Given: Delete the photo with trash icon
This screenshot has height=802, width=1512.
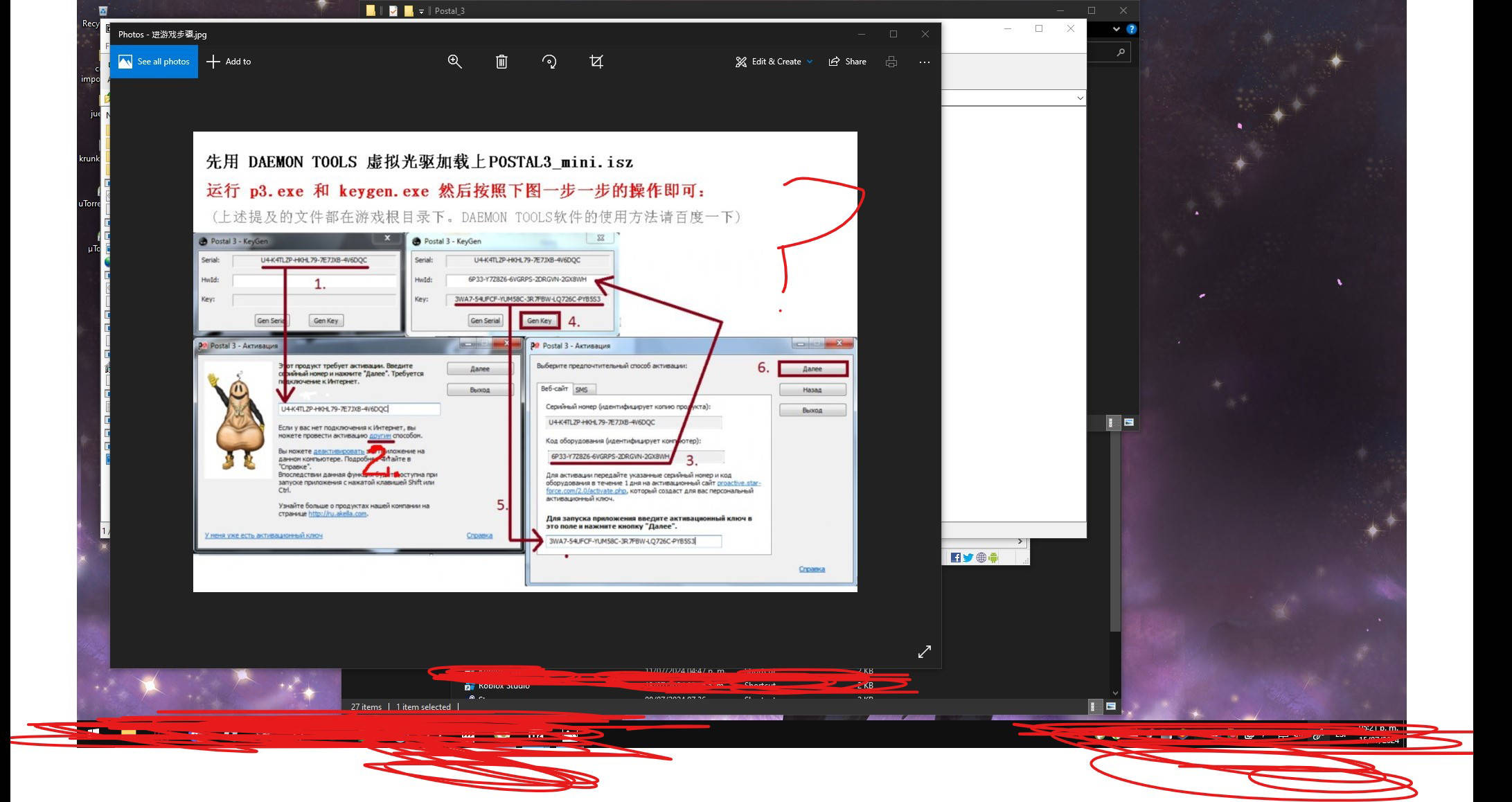Looking at the screenshot, I should click(x=501, y=62).
